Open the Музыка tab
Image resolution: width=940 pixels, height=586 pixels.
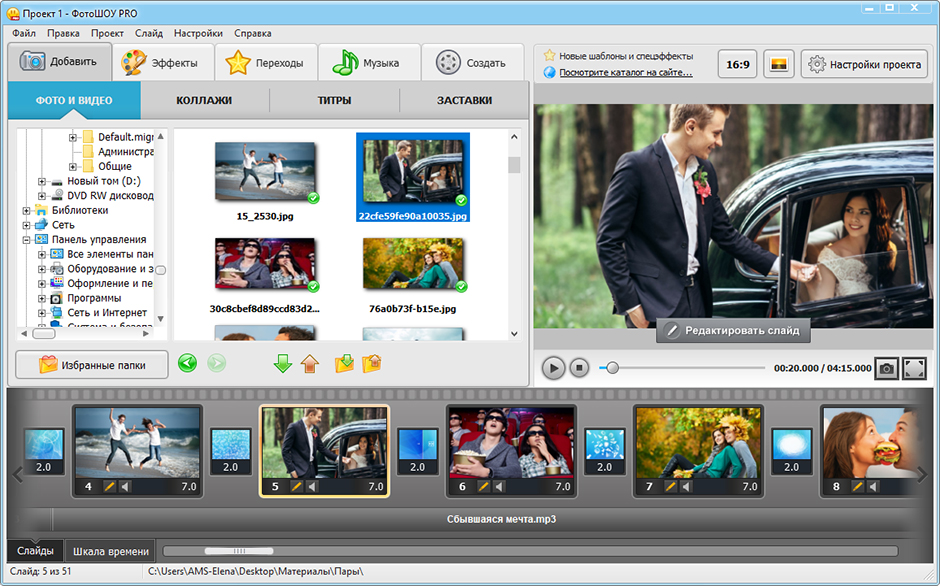point(369,63)
